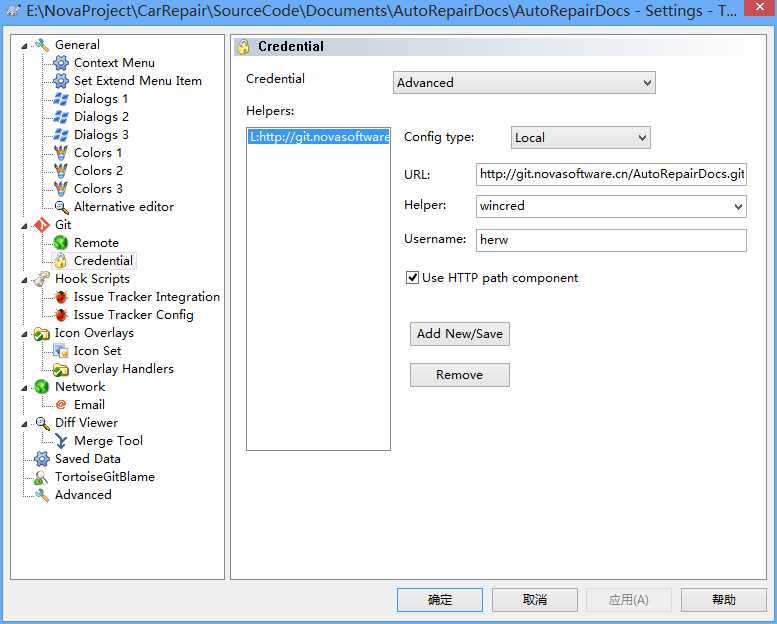Click the Add New/Save button
This screenshot has height=624, width=777.
point(459,334)
